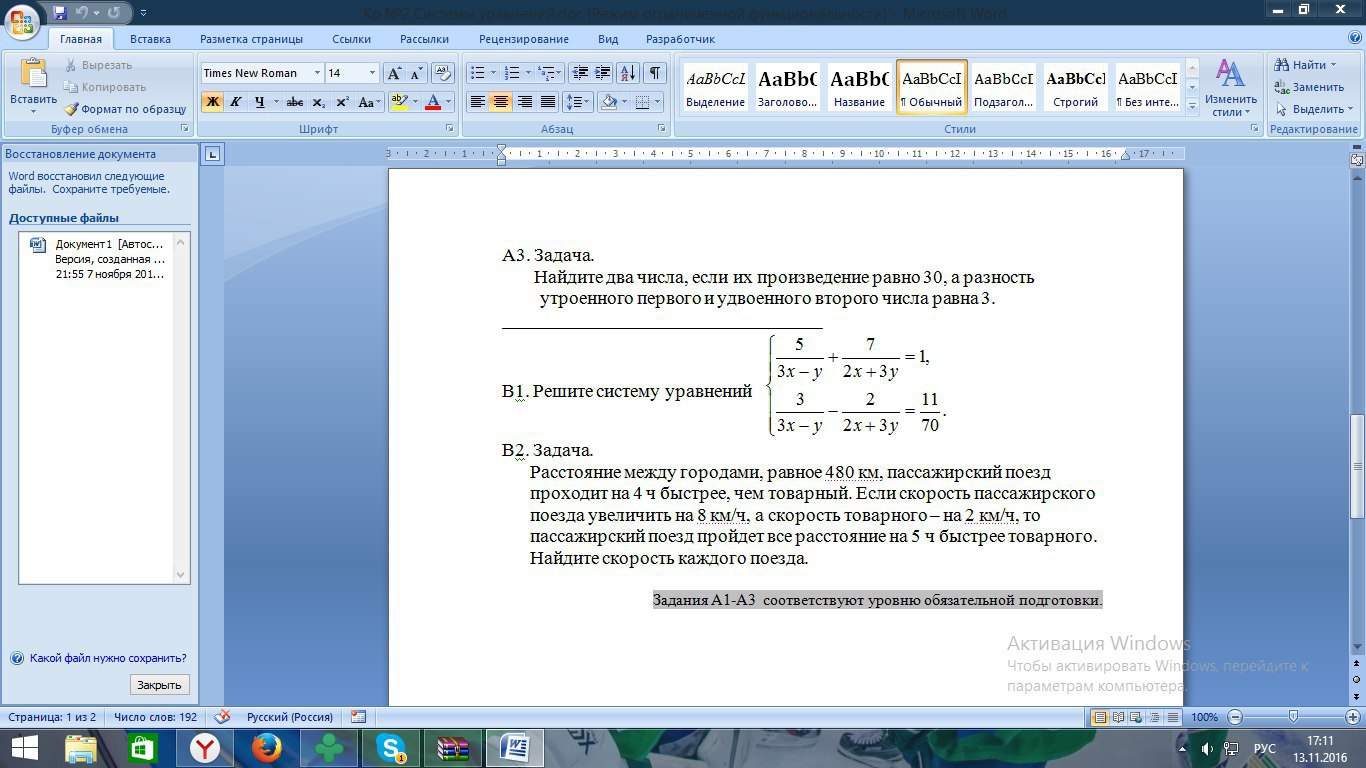This screenshot has width=1366, height=768.
Task: Select the Заголовок style thumbnail
Action: [x=787, y=87]
